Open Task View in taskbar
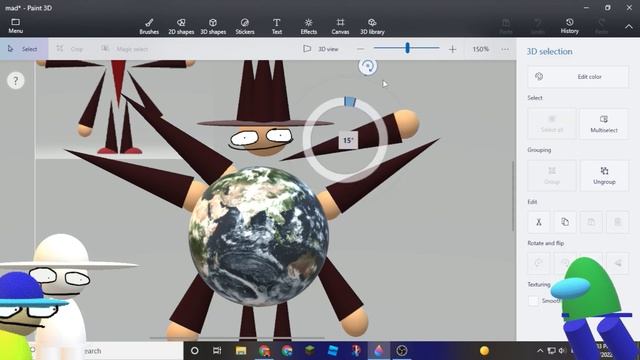Viewport: 640px width, 360px height. tap(217, 351)
